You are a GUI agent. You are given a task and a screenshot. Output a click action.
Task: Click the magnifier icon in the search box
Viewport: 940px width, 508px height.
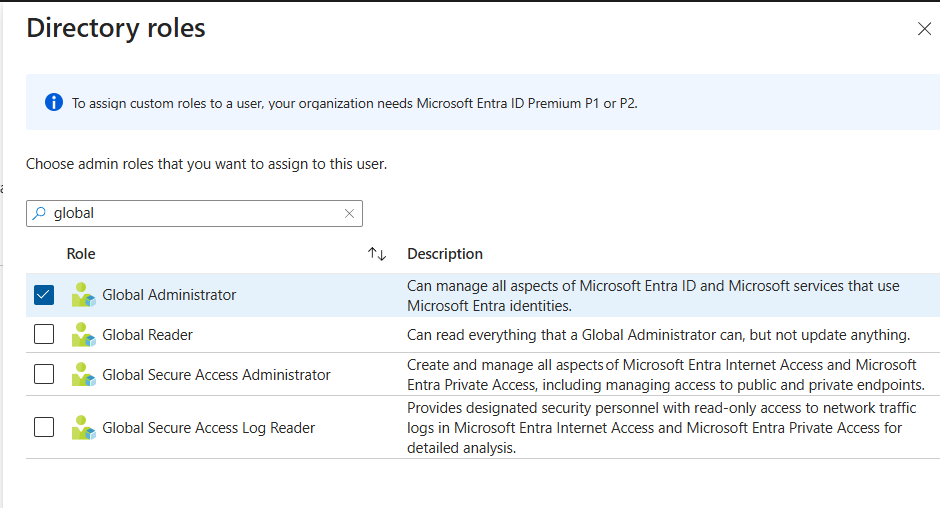point(39,213)
